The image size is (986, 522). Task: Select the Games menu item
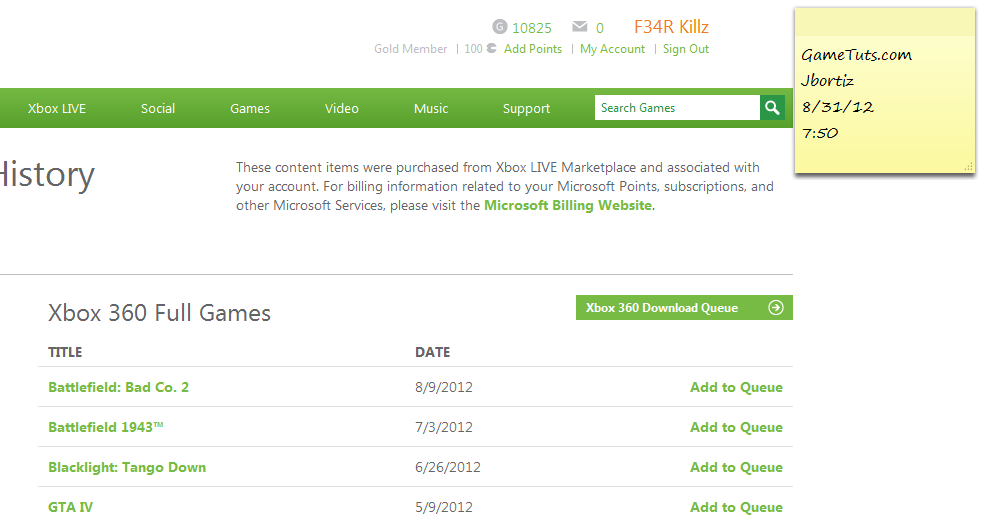[x=250, y=109]
